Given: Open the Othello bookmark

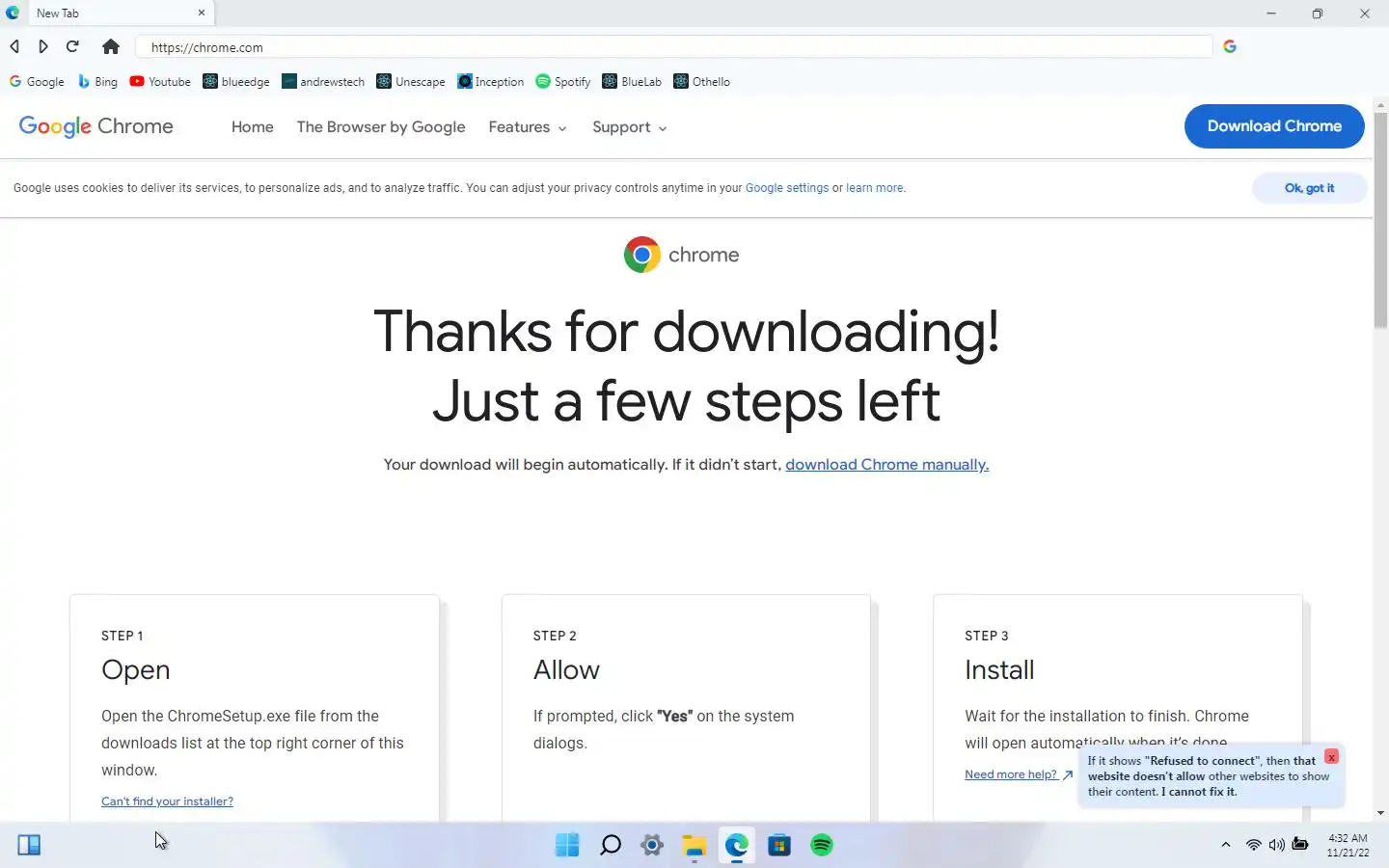Looking at the screenshot, I should [x=701, y=82].
